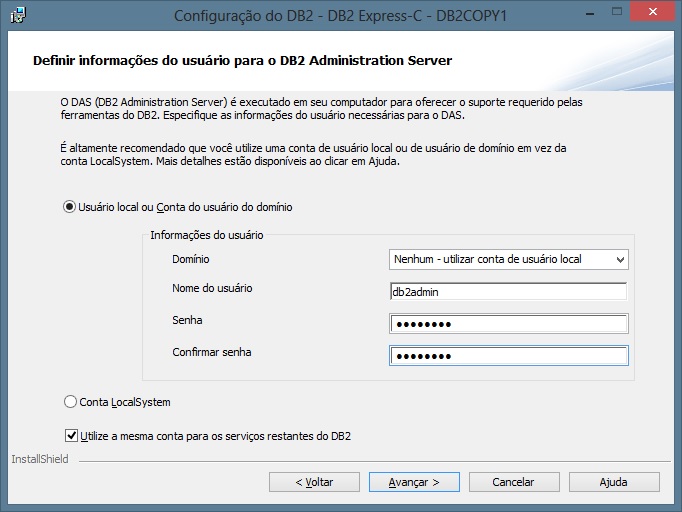Open help via the Ajuda button
This screenshot has height=512, width=682.
(x=613, y=482)
